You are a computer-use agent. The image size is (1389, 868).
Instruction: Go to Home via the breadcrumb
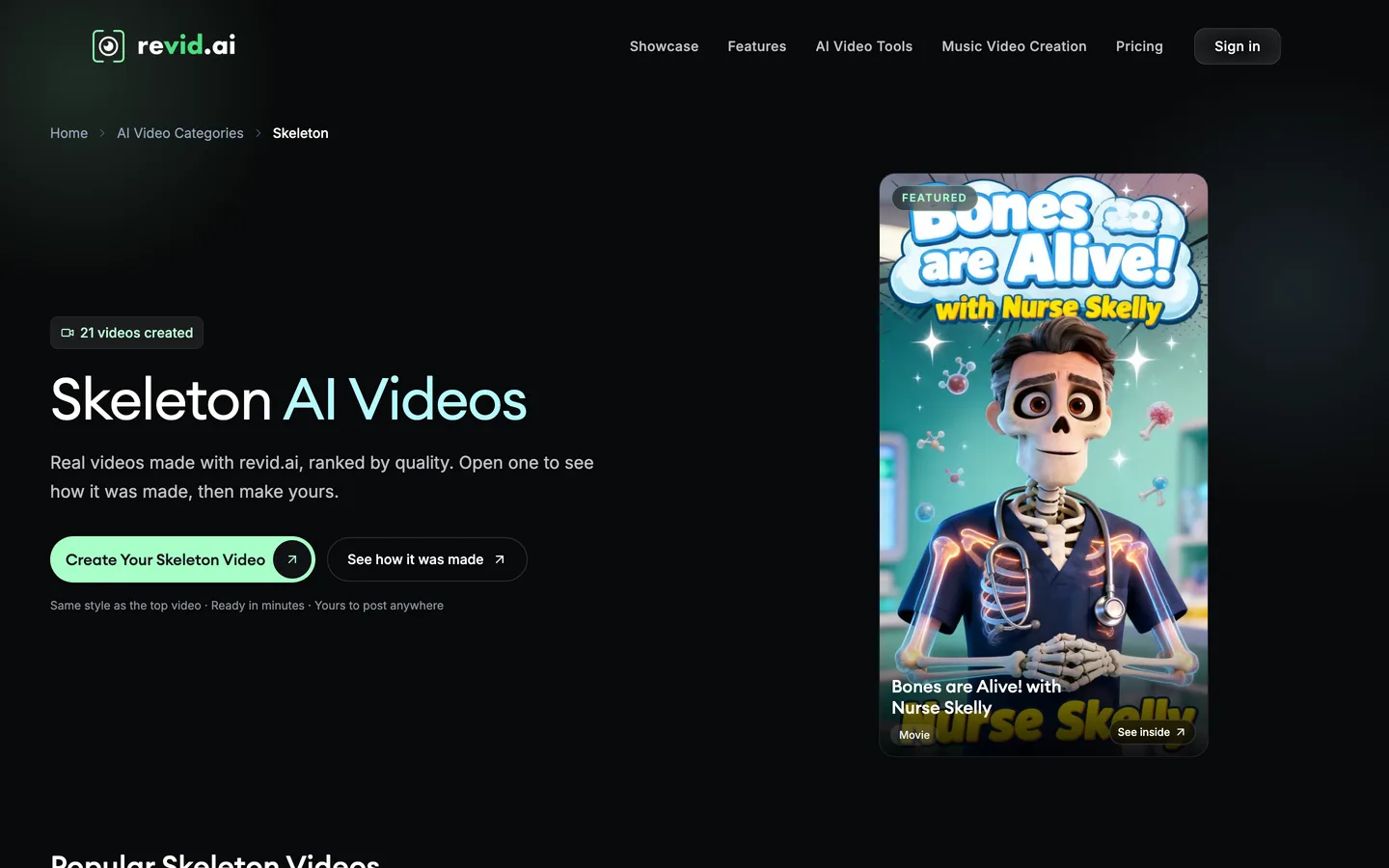click(x=68, y=133)
